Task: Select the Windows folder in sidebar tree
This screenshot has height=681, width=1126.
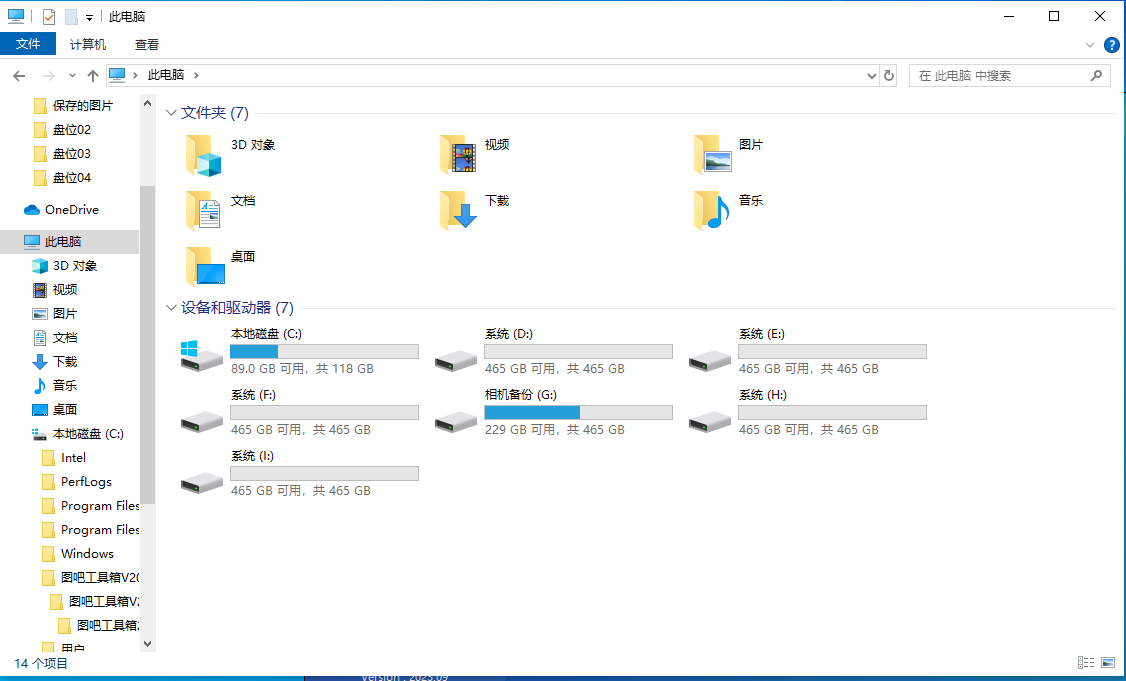Action: [x=87, y=554]
